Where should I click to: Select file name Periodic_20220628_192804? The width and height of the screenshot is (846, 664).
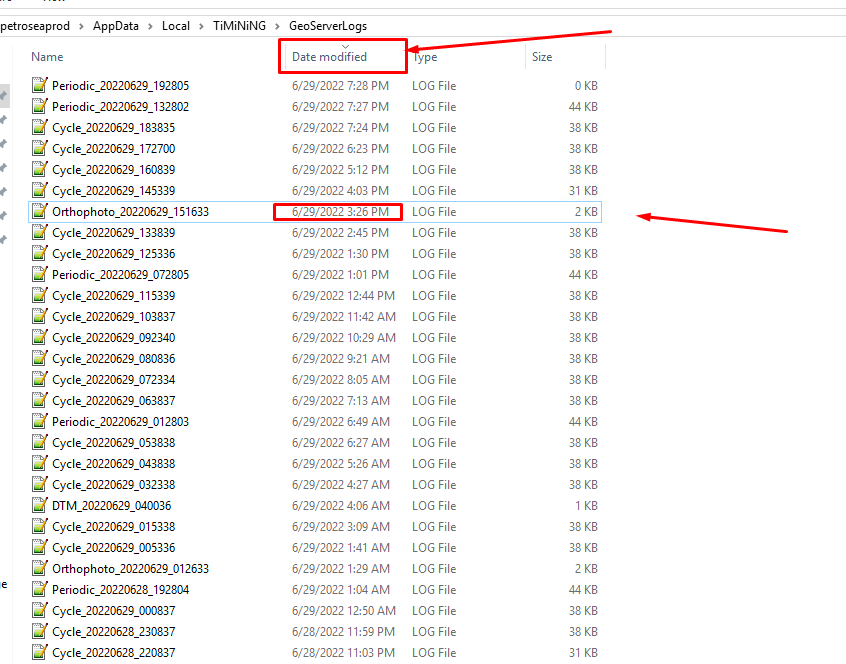[x=120, y=590]
